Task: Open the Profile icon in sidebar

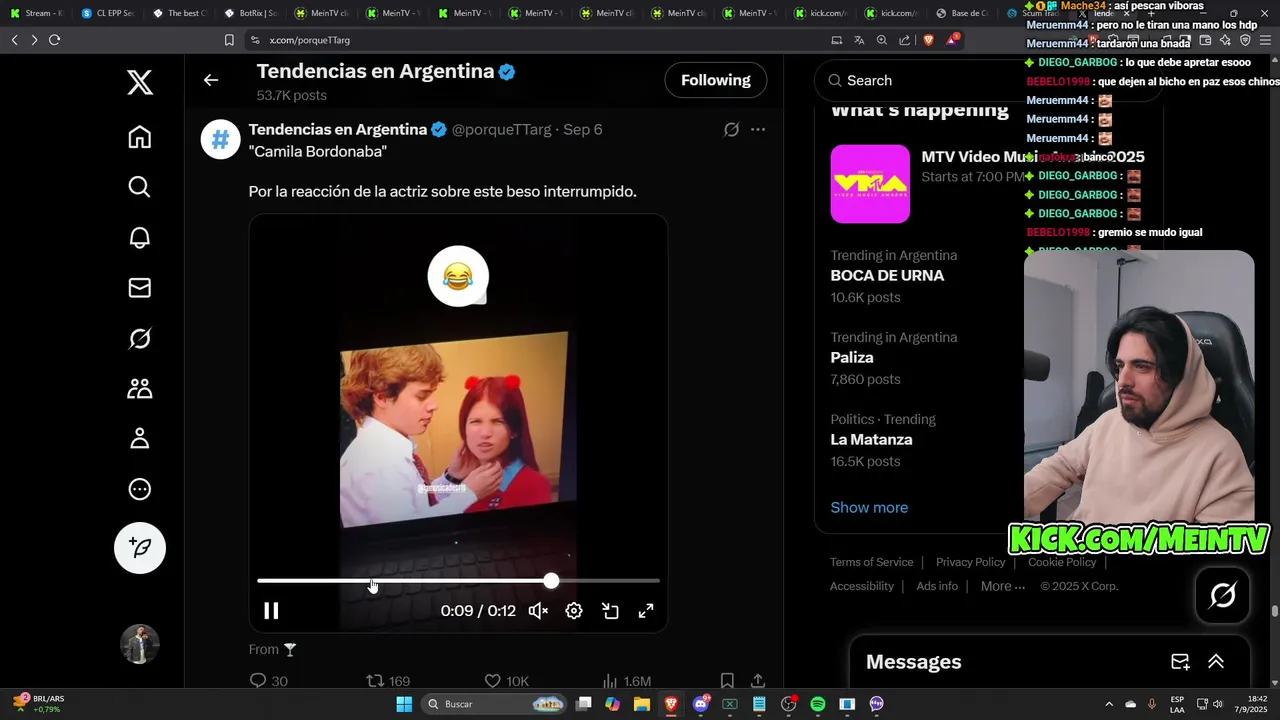Action: (140, 438)
